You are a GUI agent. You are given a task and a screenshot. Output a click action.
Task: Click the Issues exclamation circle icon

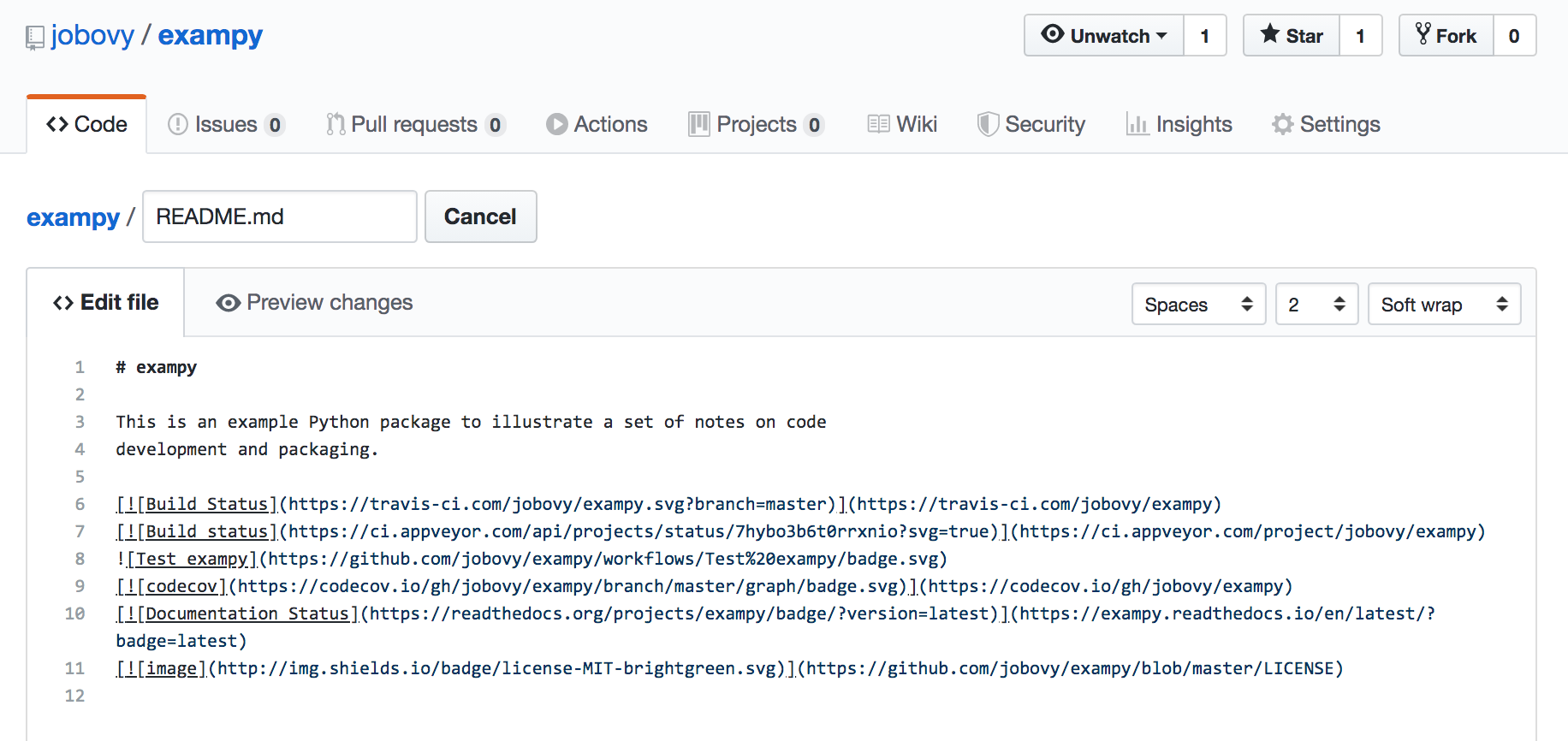(x=178, y=125)
